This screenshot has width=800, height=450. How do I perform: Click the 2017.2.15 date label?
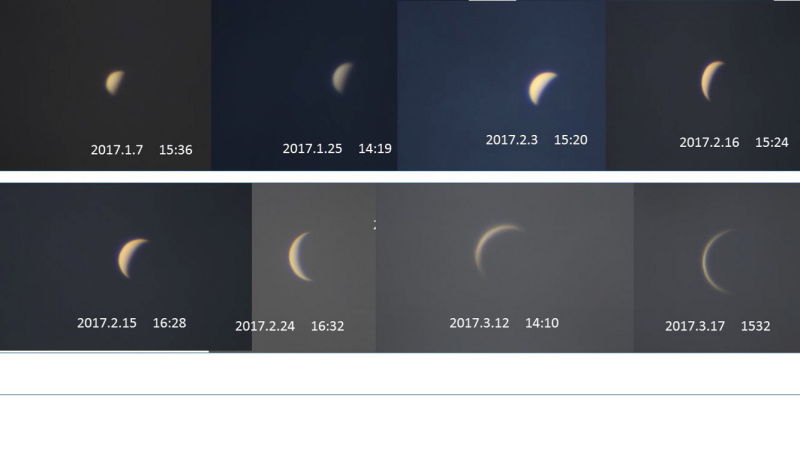tap(107, 323)
